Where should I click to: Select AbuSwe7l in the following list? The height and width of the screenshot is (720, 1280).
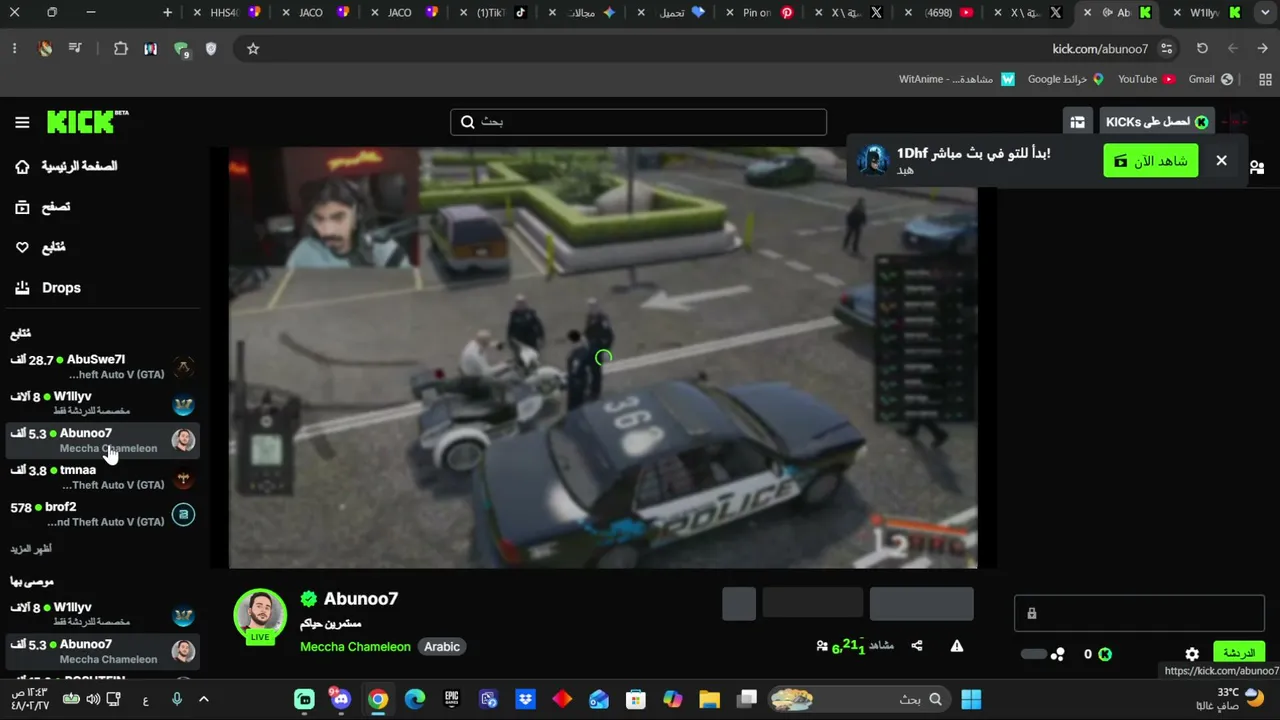coord(102,367)
